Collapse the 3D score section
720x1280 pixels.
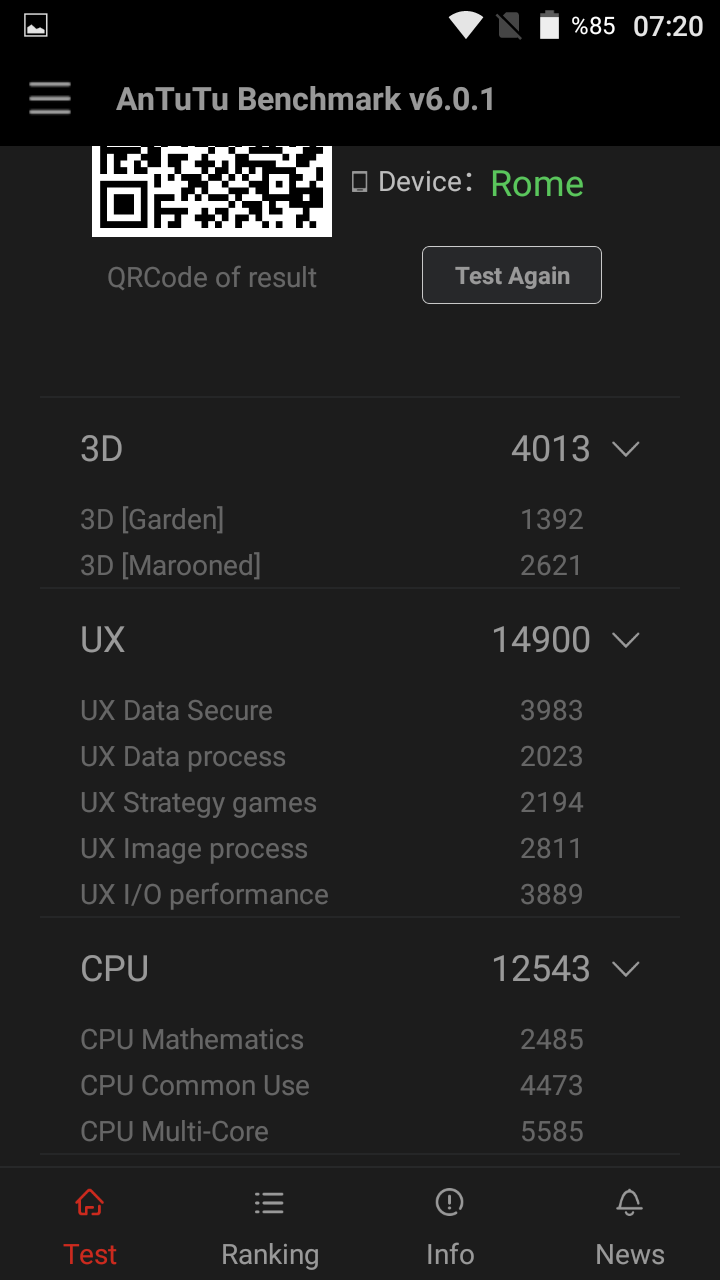pos(626,449)
